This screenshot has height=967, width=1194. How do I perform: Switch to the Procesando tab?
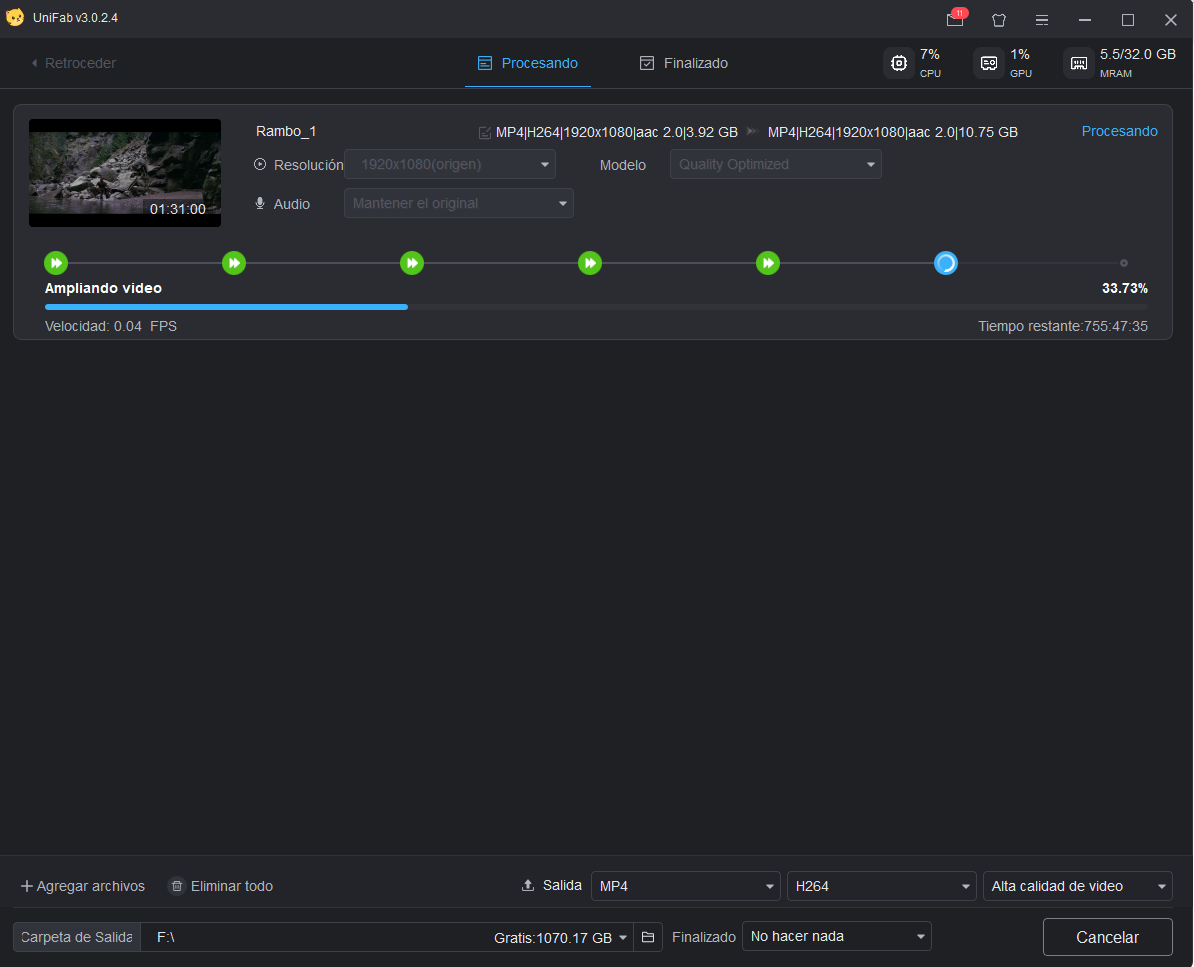point(528,63)
